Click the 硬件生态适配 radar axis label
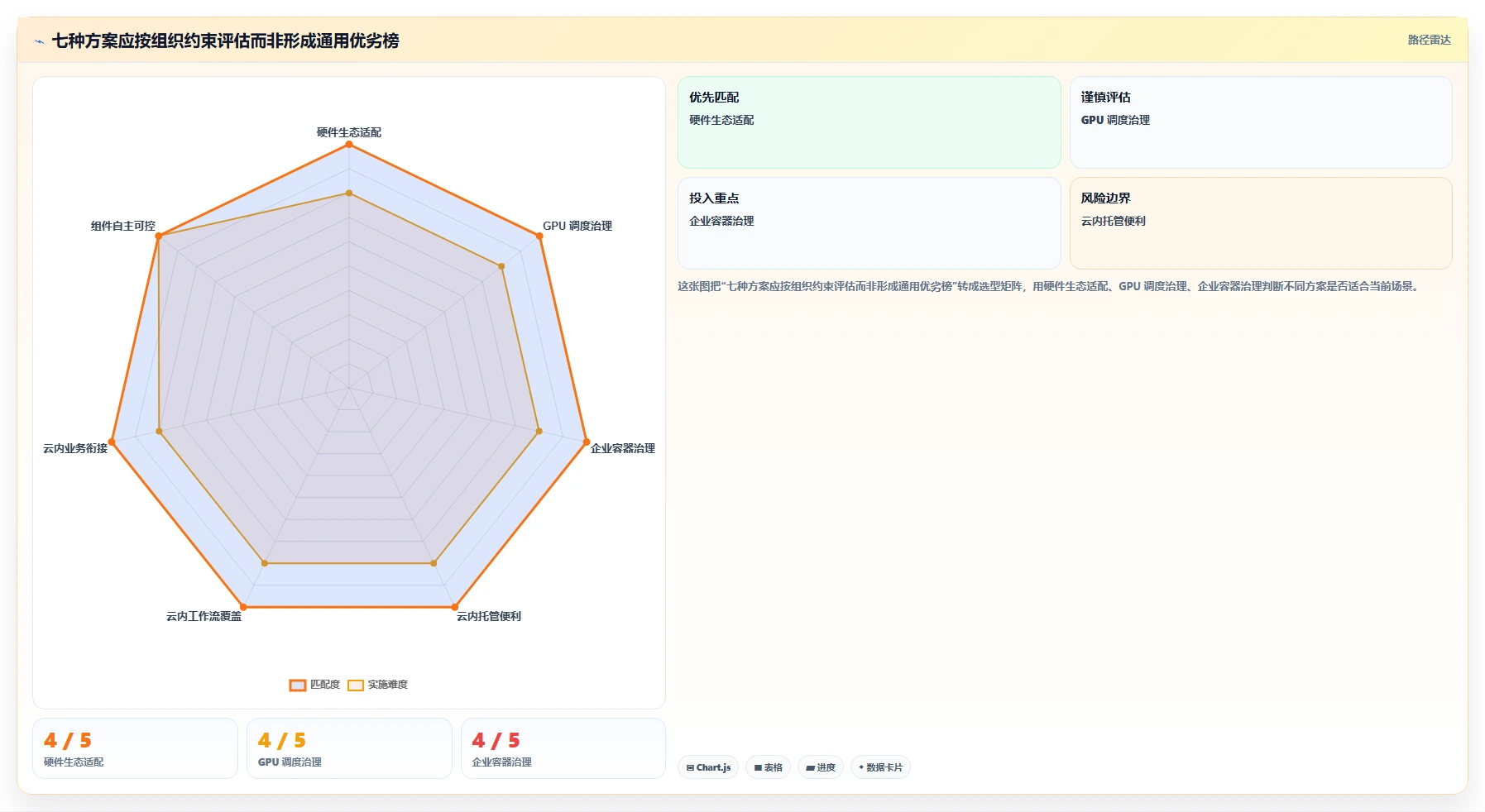This screenshot has width=1485, height=812. [349, 132]
